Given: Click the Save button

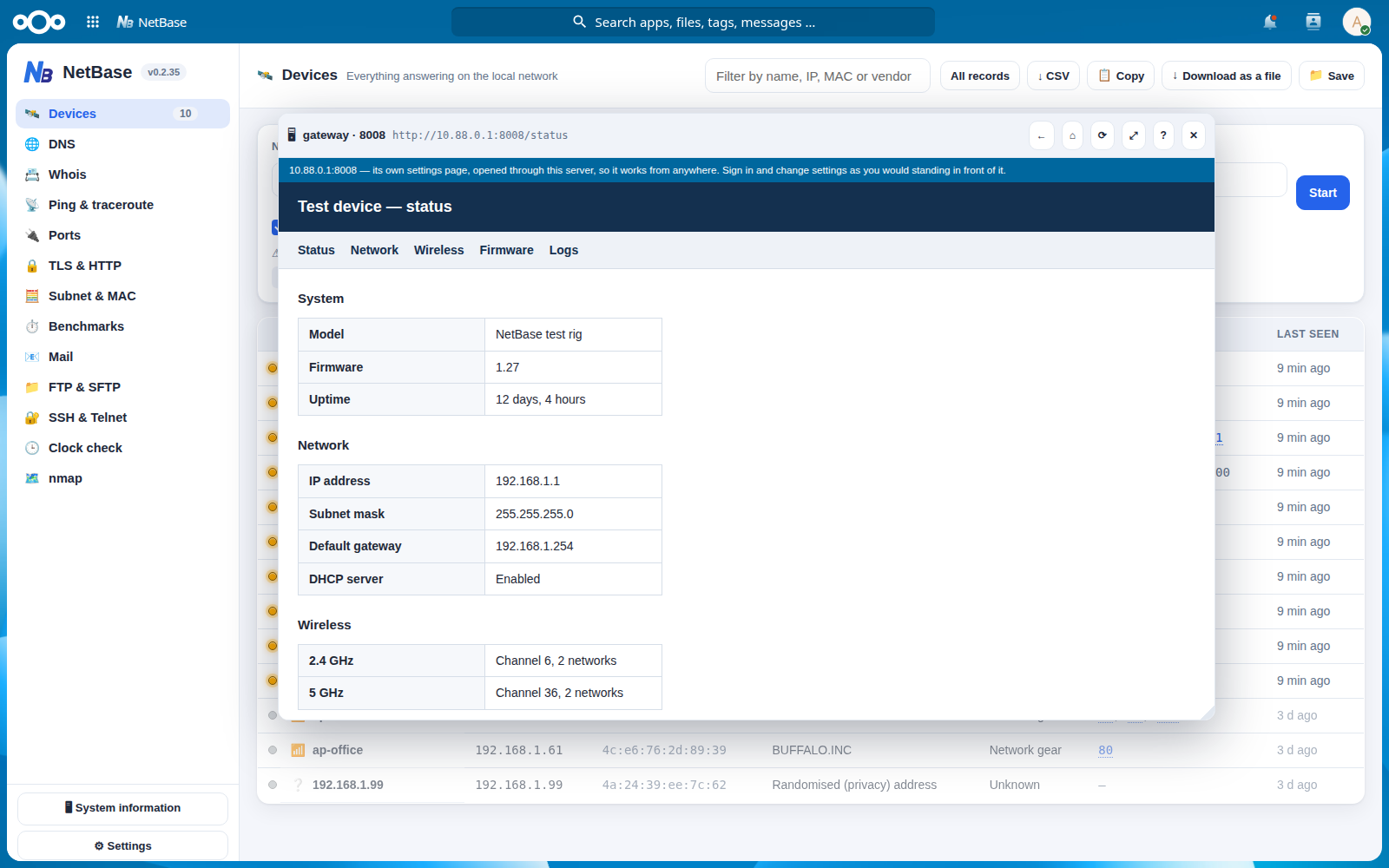Looking at the screenshot, I should pos(1332,76).
